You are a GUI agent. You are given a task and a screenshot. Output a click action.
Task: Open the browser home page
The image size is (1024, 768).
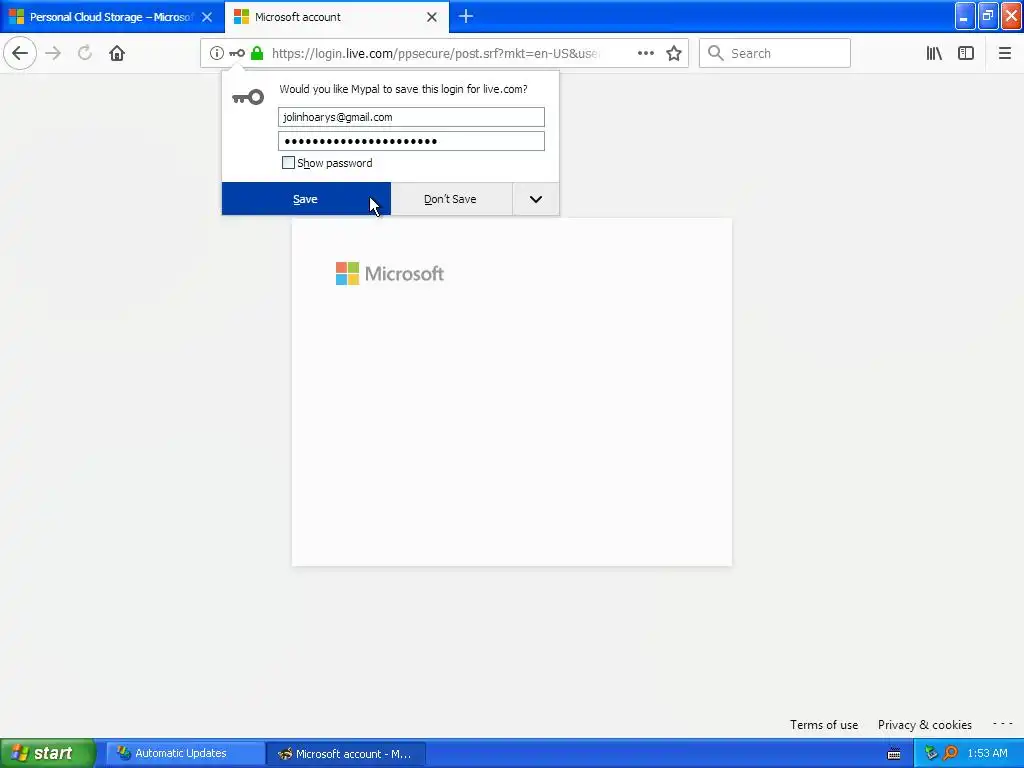[117, 53]
